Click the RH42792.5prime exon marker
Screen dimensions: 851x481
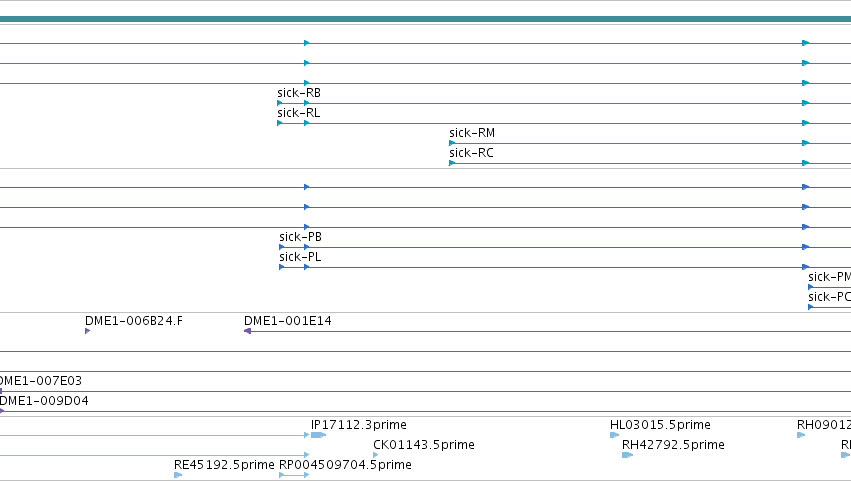tap(627, 455)
